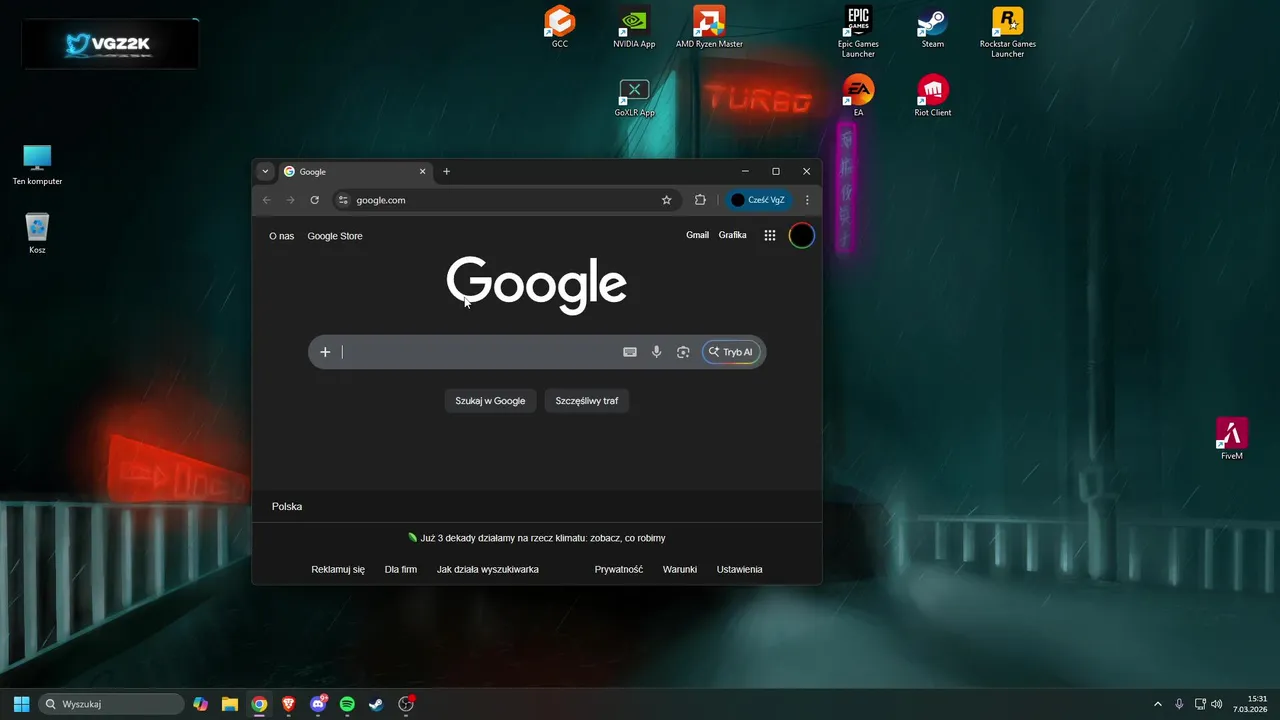Open the clock and date 15:31 in the tray
1280x720 pixels.
click(x=1251, y=704)
